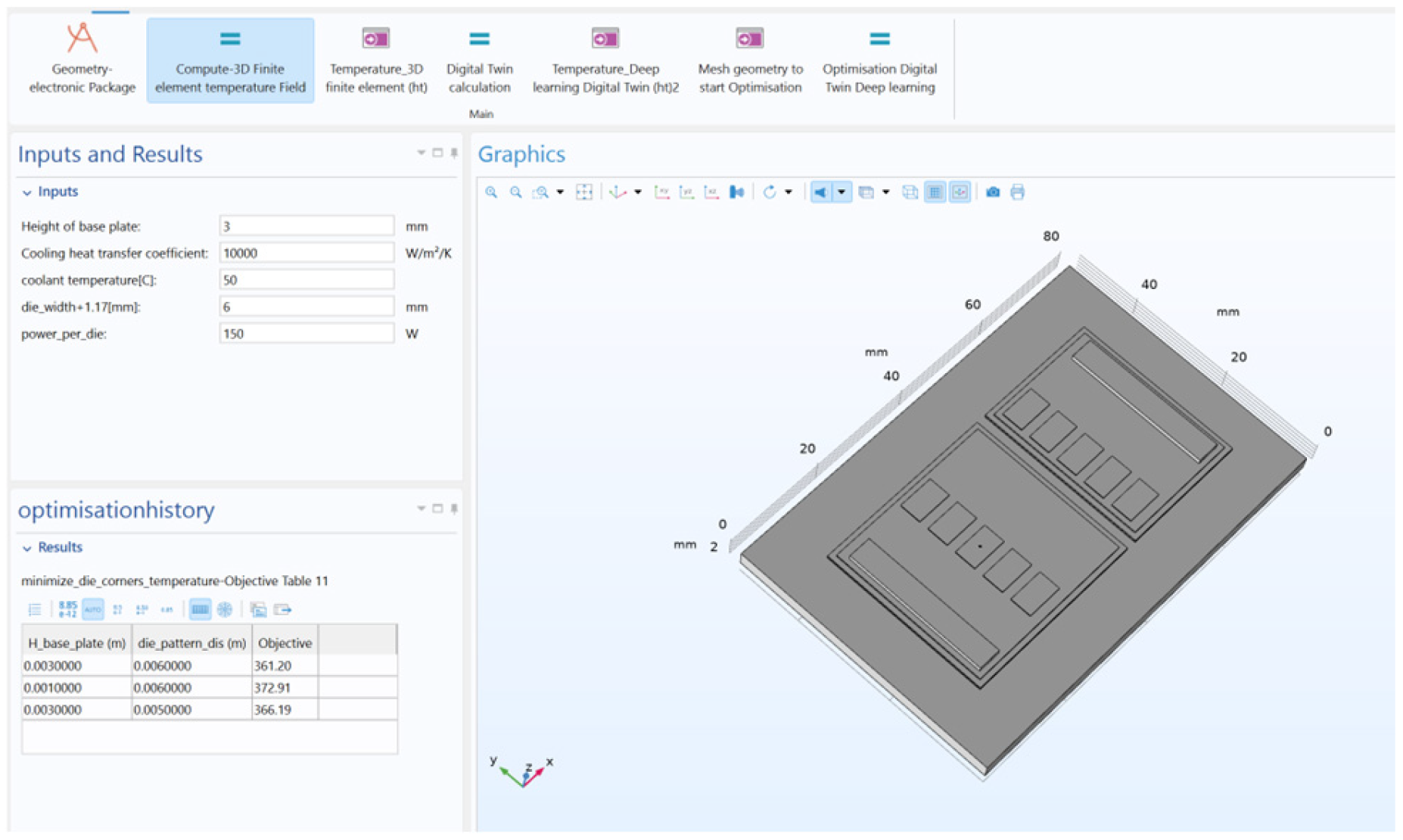Toggle the AUTO notation button
Screen dimensions: 1403x840
tap(93, 609)
